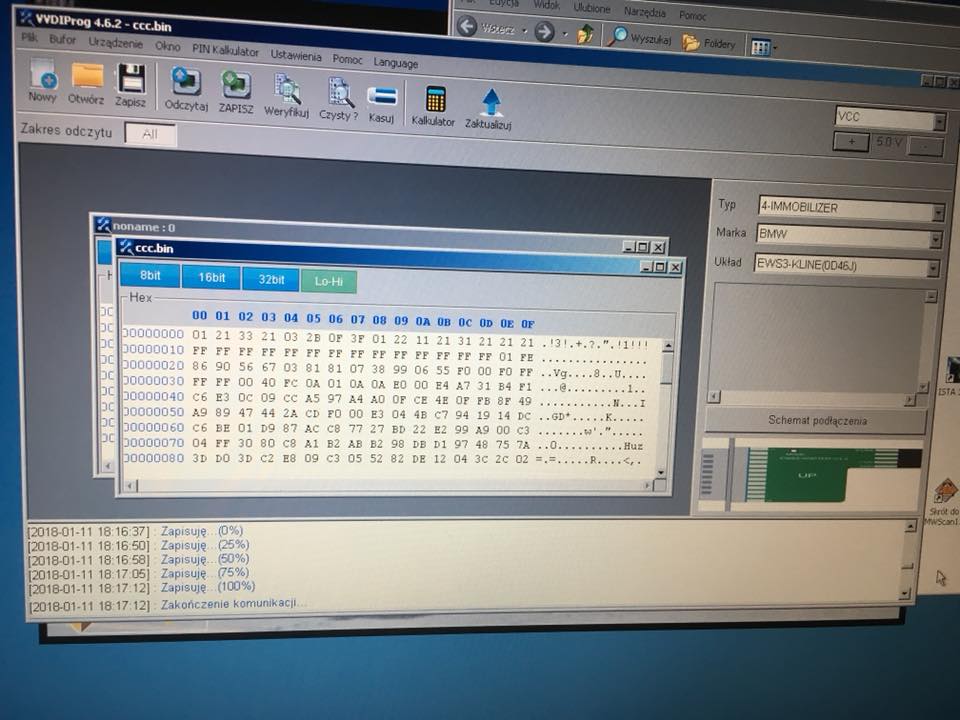Screen dimensions: 960x720
Task: Open Wstecz history dropdown arrow
Action: (524, 31)
